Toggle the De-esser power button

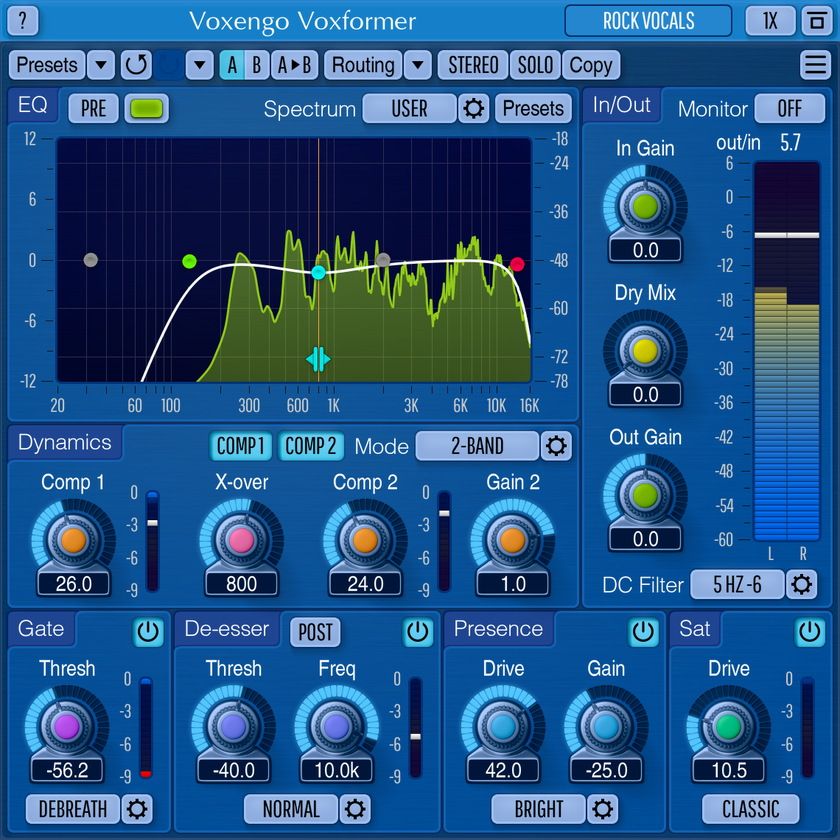pyautogui.click(x=417, y=632)
